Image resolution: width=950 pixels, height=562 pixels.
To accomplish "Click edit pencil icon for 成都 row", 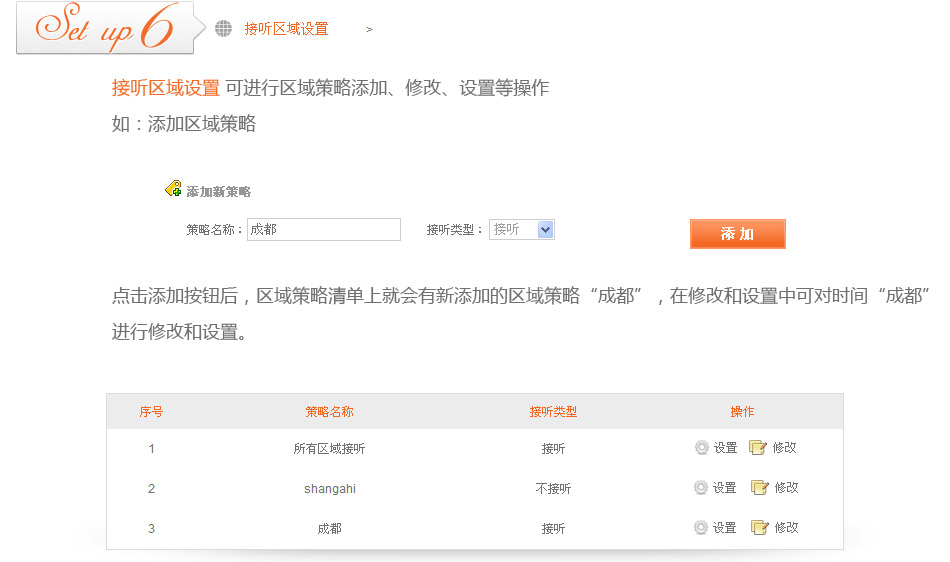I will pyautogui.click(x=759, y=528).
